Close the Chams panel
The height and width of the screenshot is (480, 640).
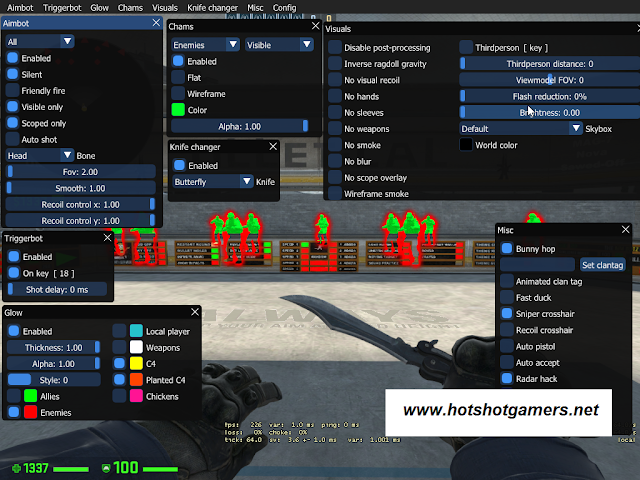pyautogui.click(x=315, y=26)
